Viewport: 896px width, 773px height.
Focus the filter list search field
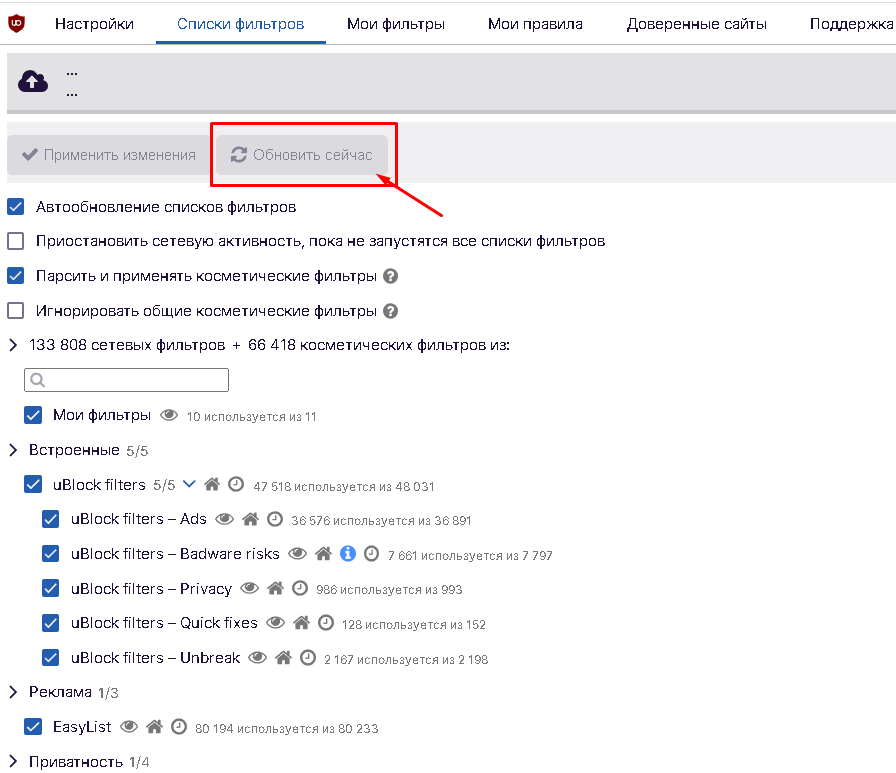point(126,380)
